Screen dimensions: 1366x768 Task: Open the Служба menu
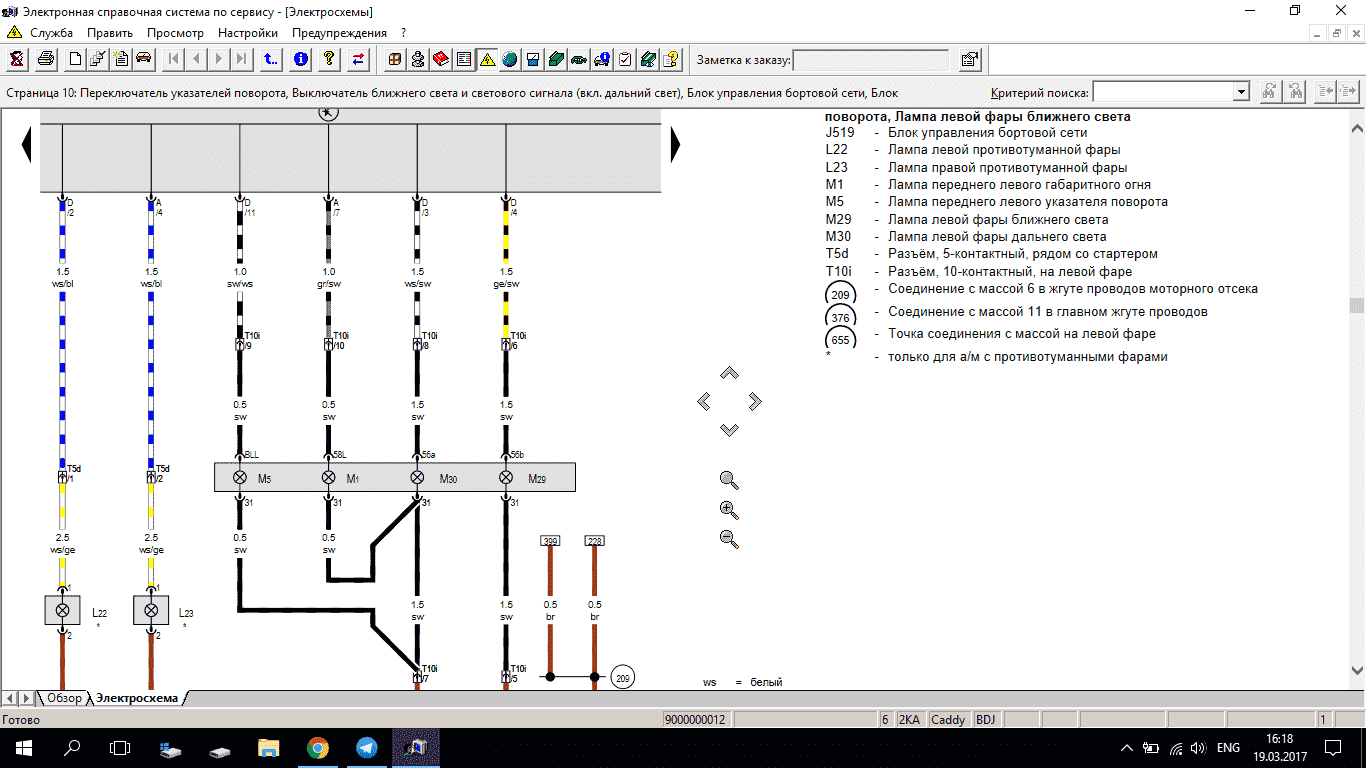51,32
